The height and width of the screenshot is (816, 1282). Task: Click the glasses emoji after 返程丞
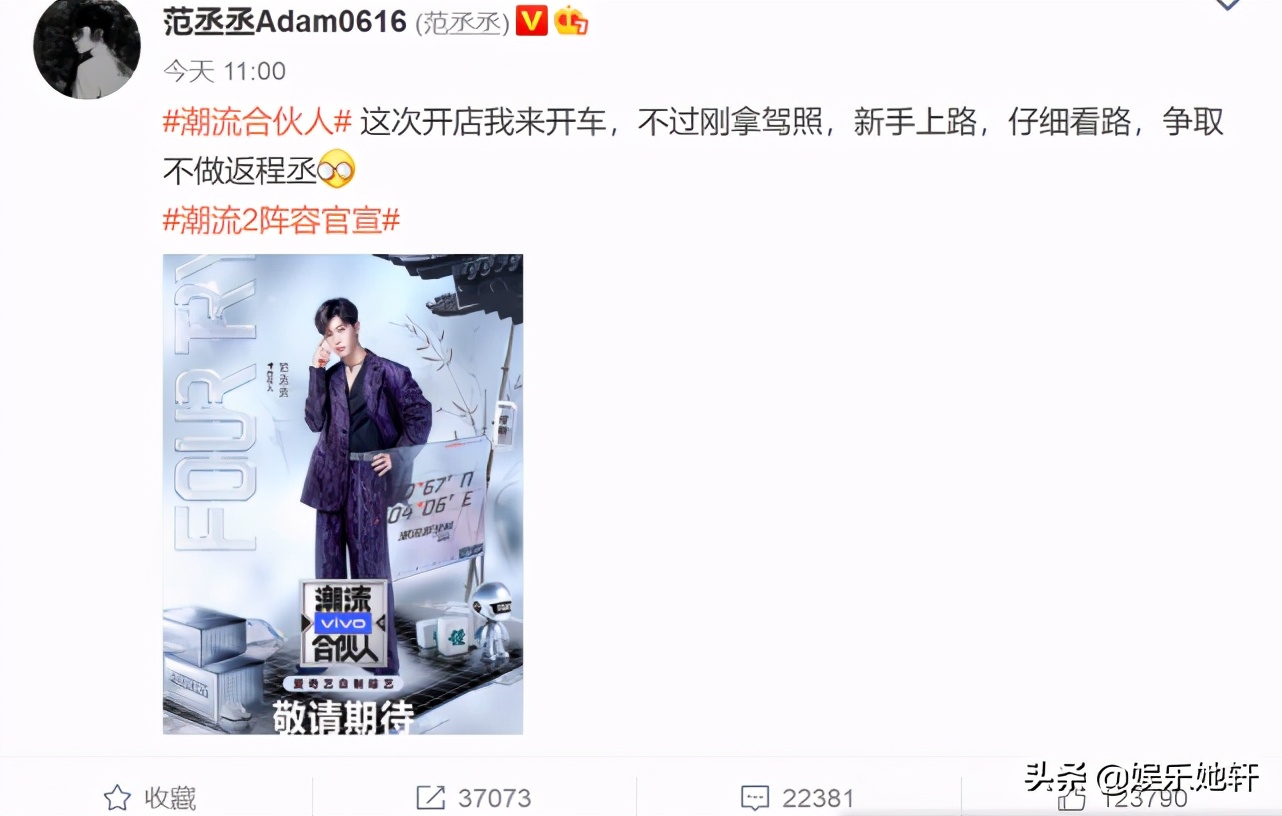tap(337, 172)
